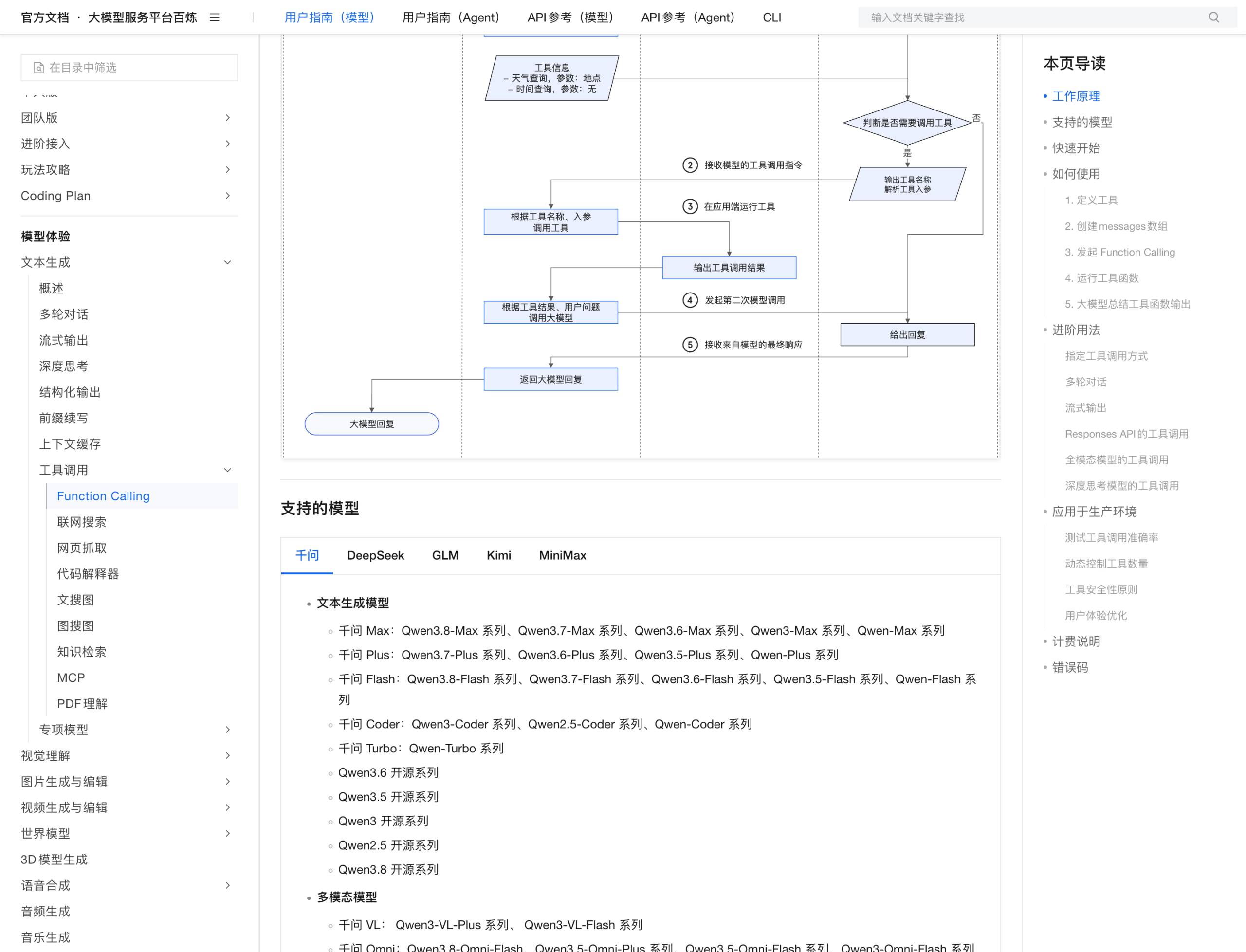
Task: Jump to Responses API 的工具调用 anchor
Action: [1126, 434]
